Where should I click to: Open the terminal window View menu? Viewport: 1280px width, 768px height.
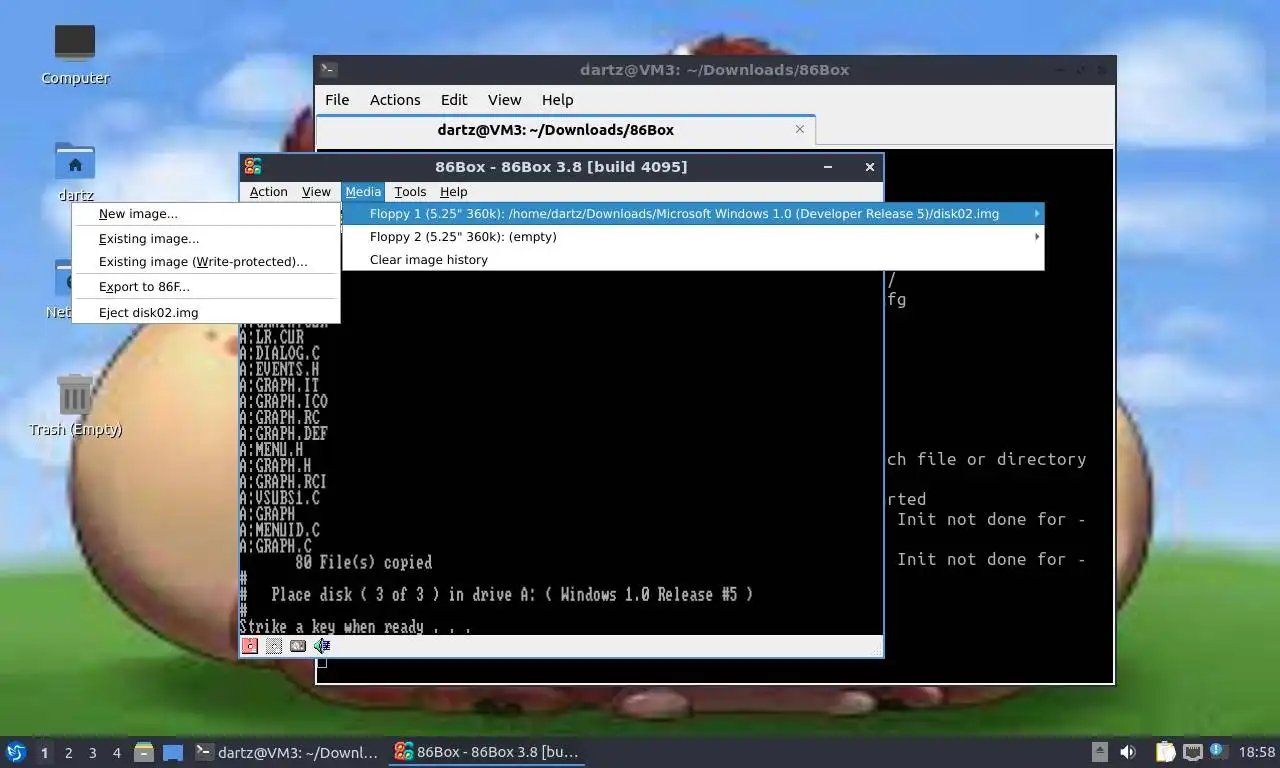504,100
